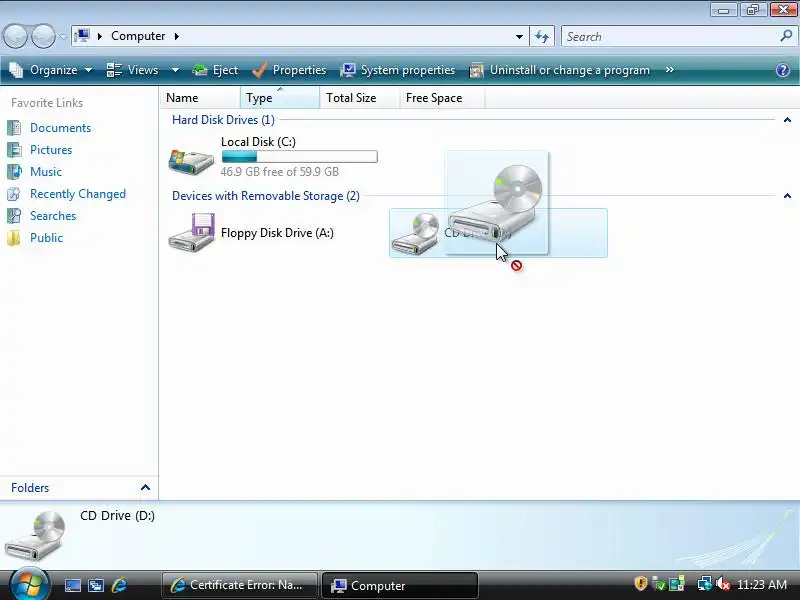
Task: Click the Documents icon in the sidebar
Action: point(14,128)
